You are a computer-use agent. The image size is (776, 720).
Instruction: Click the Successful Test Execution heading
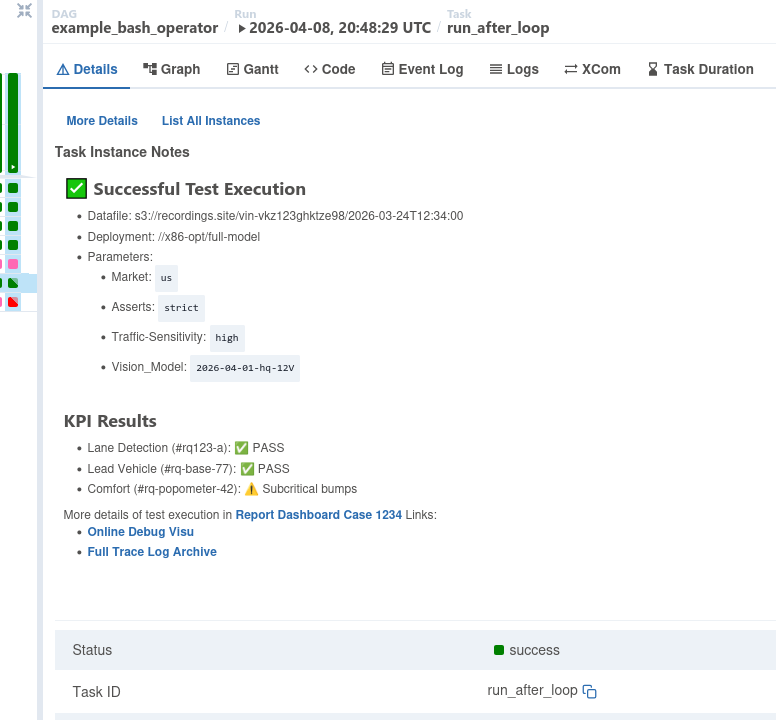coord(199,189)
